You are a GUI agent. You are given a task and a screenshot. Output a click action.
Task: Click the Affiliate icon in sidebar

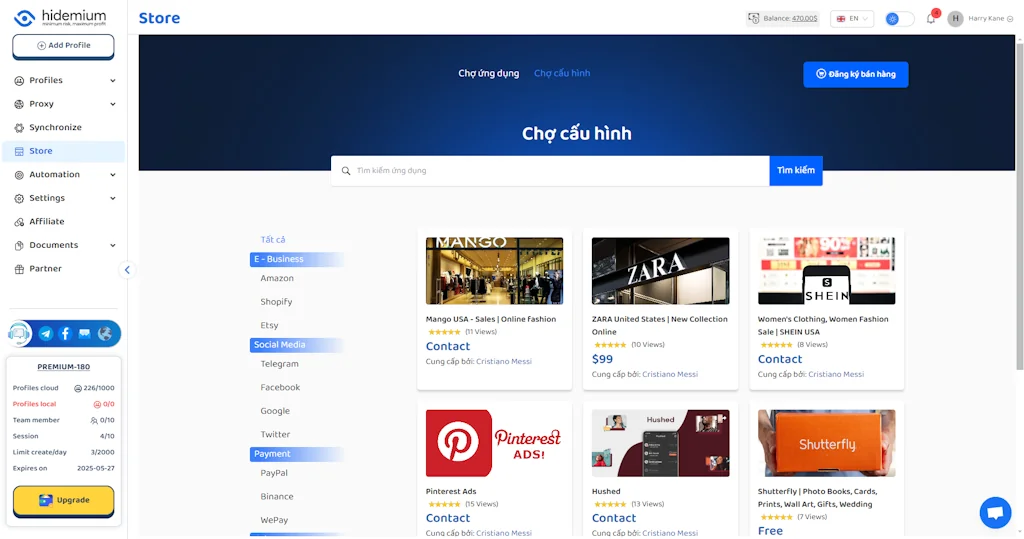(19, 221)
